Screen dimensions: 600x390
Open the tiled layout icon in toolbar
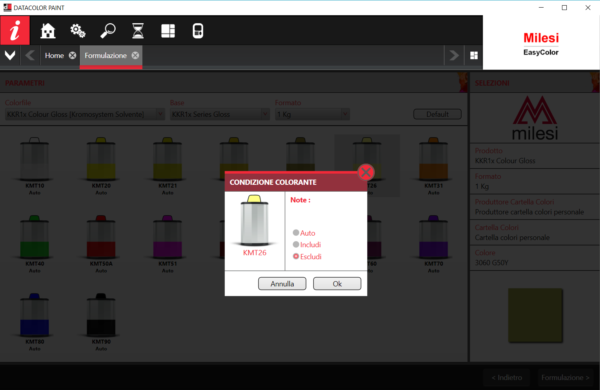tap(168, 31)
